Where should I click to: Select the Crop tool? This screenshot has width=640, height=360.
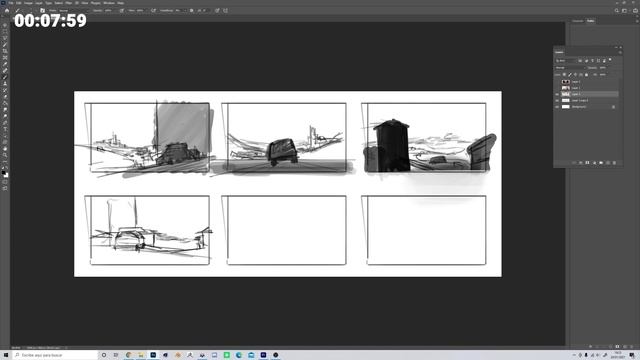click(5, 51)
